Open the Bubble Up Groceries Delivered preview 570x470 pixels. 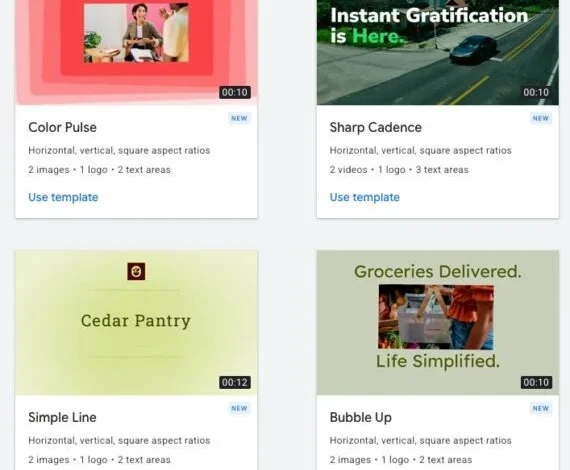point(438,322)
